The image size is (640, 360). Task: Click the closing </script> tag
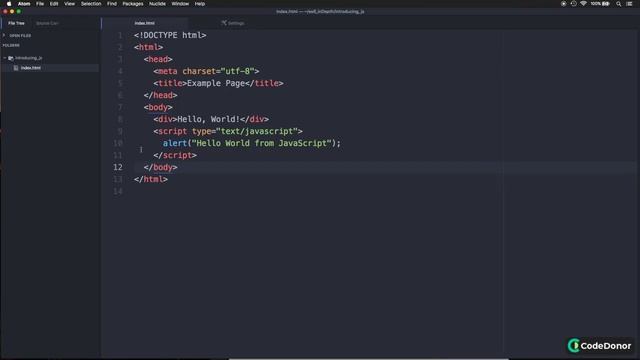pyautogui.click(x=175, y=155)
